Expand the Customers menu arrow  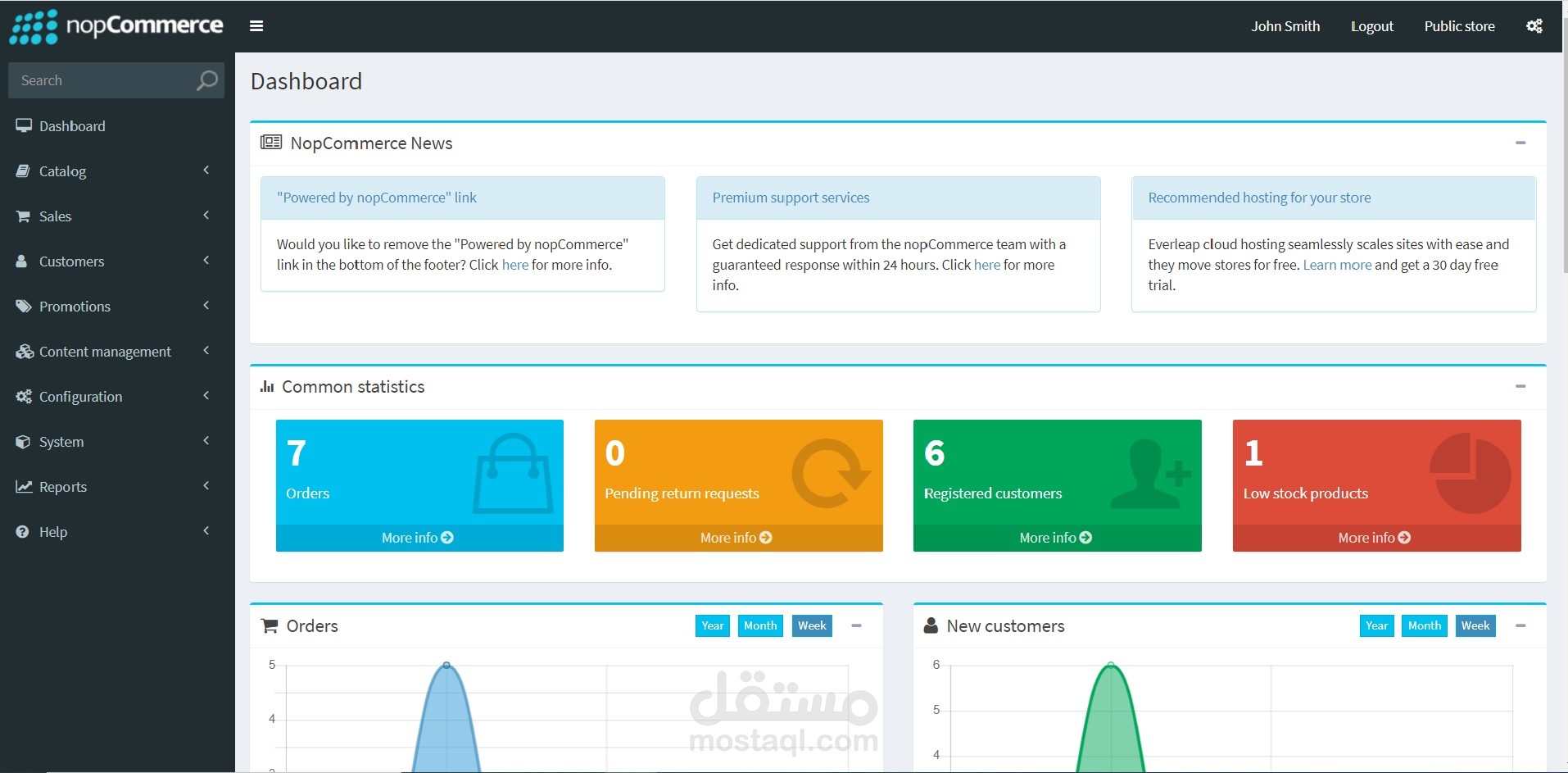tap(206, 261)
